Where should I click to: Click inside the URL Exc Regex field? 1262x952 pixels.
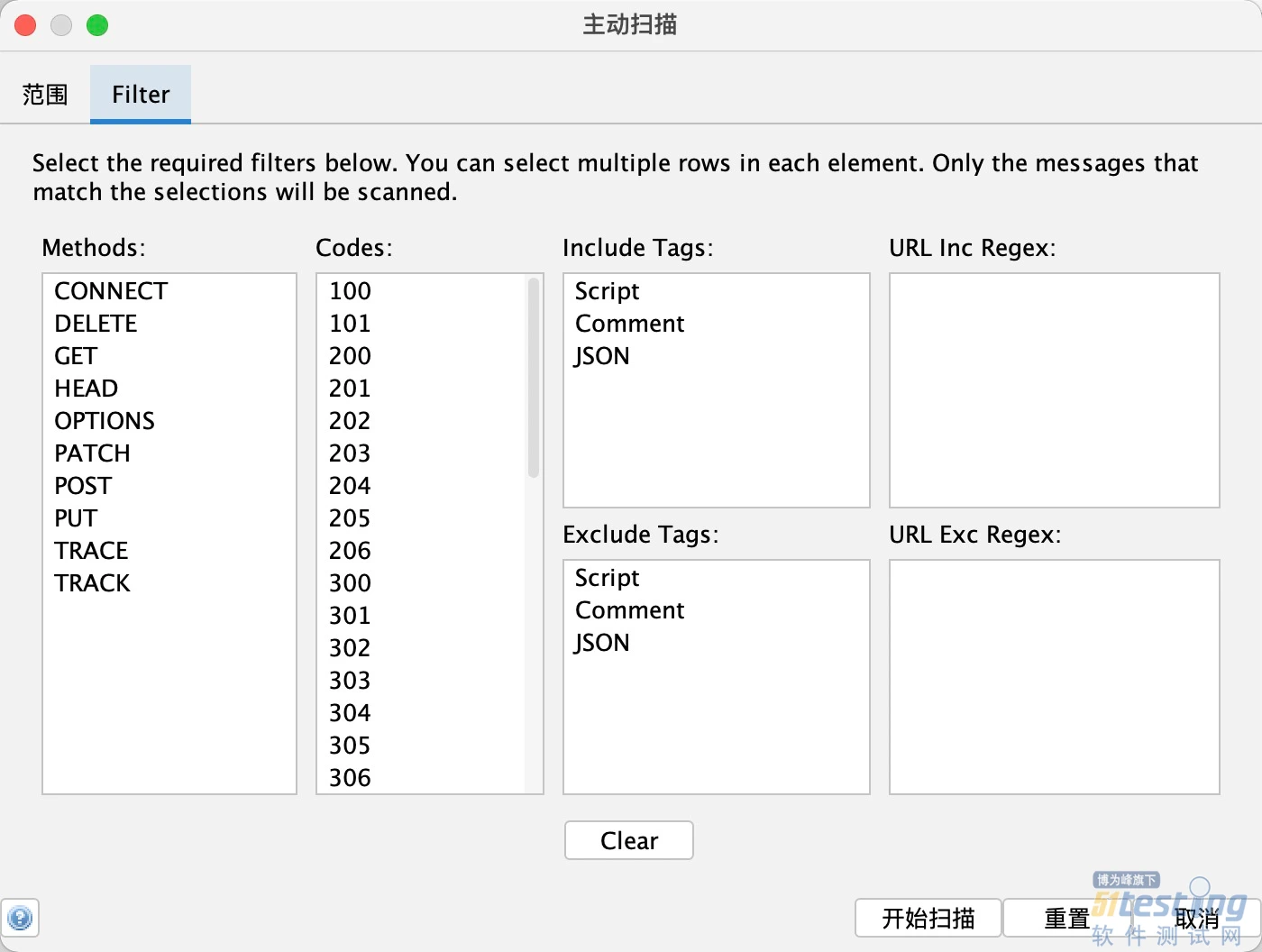point(1054,677)
